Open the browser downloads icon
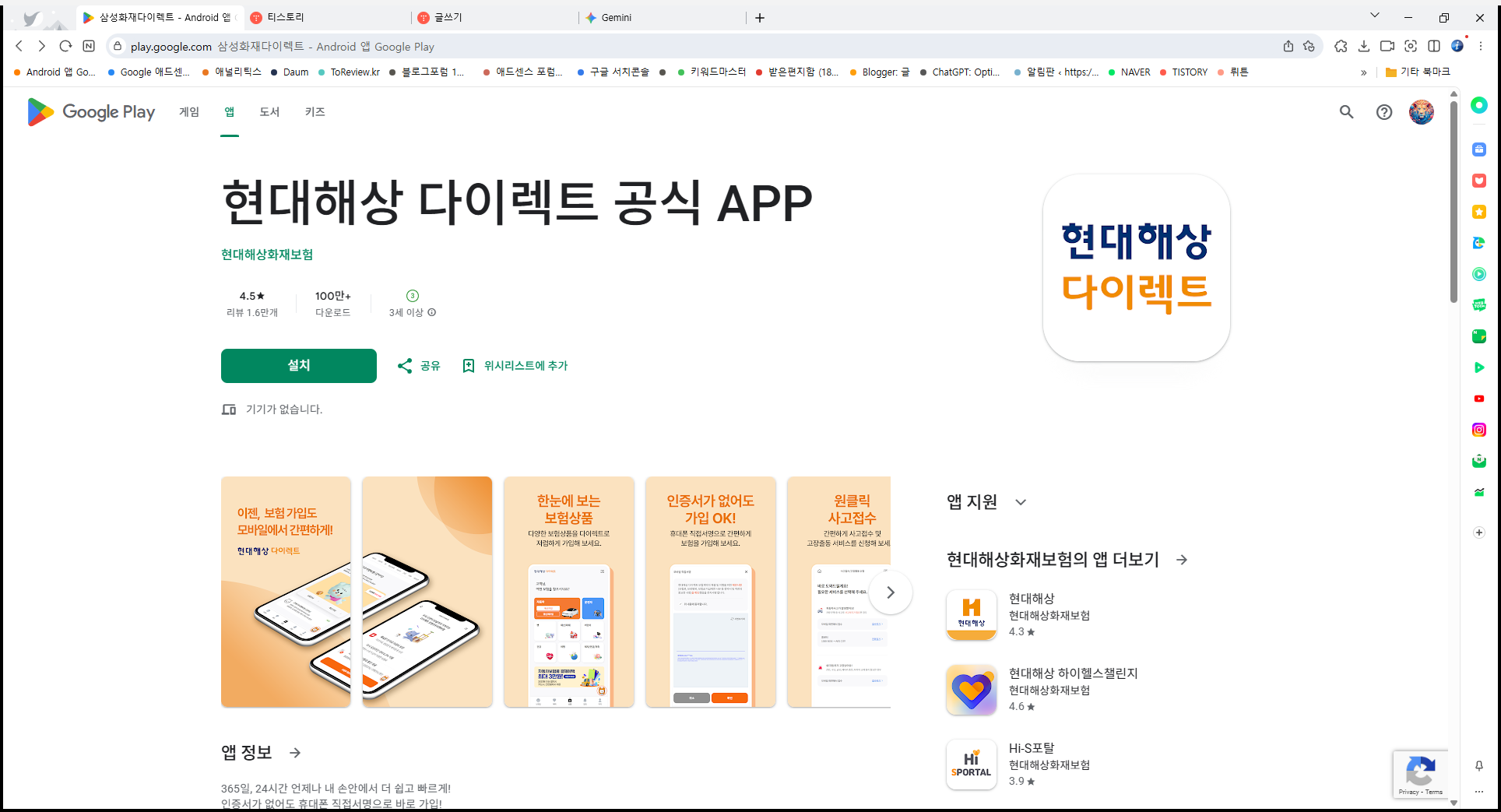This screenshot has width=1501, height=812. 1364,46
